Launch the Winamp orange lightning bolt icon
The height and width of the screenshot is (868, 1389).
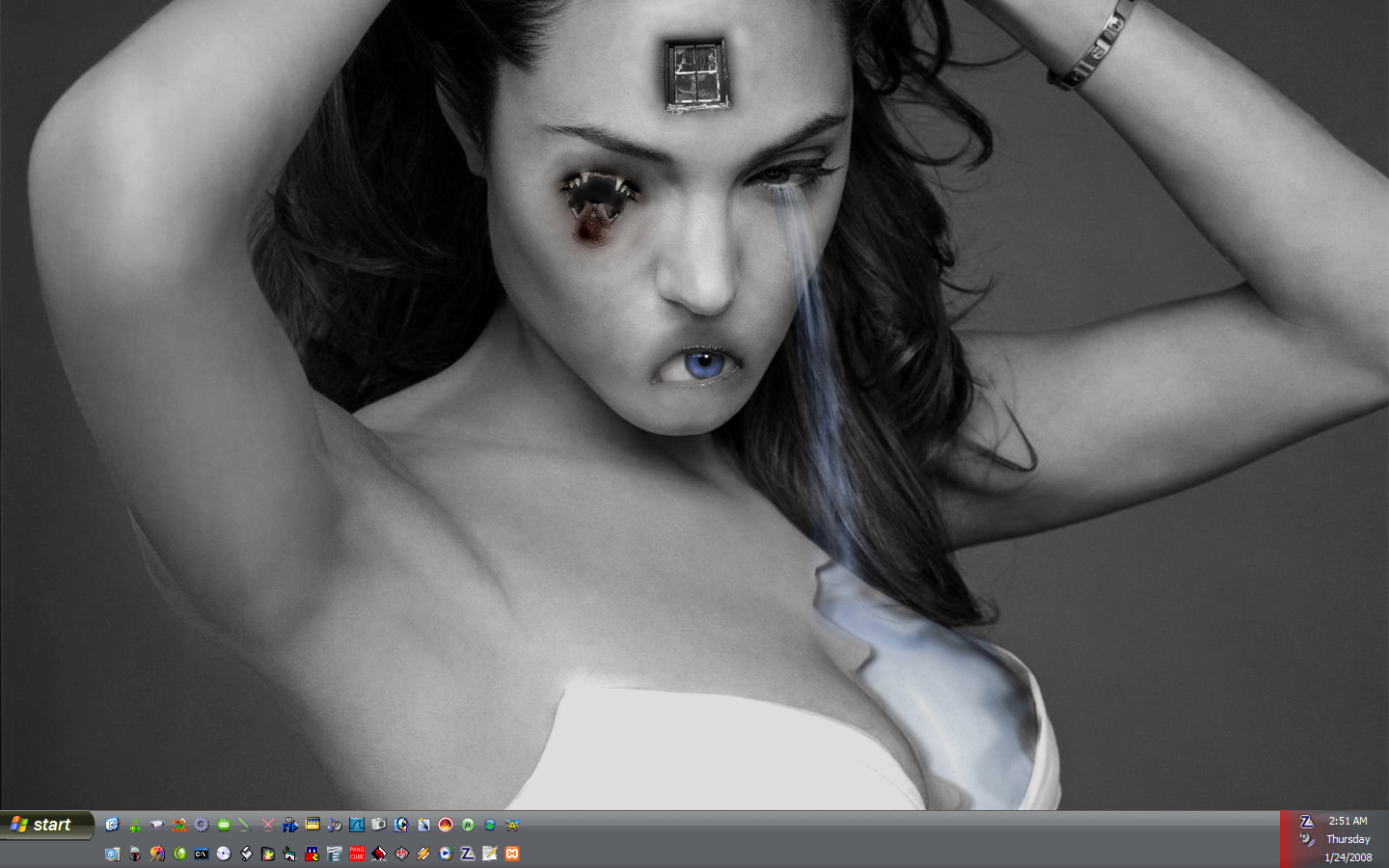(x=422, y=854)
